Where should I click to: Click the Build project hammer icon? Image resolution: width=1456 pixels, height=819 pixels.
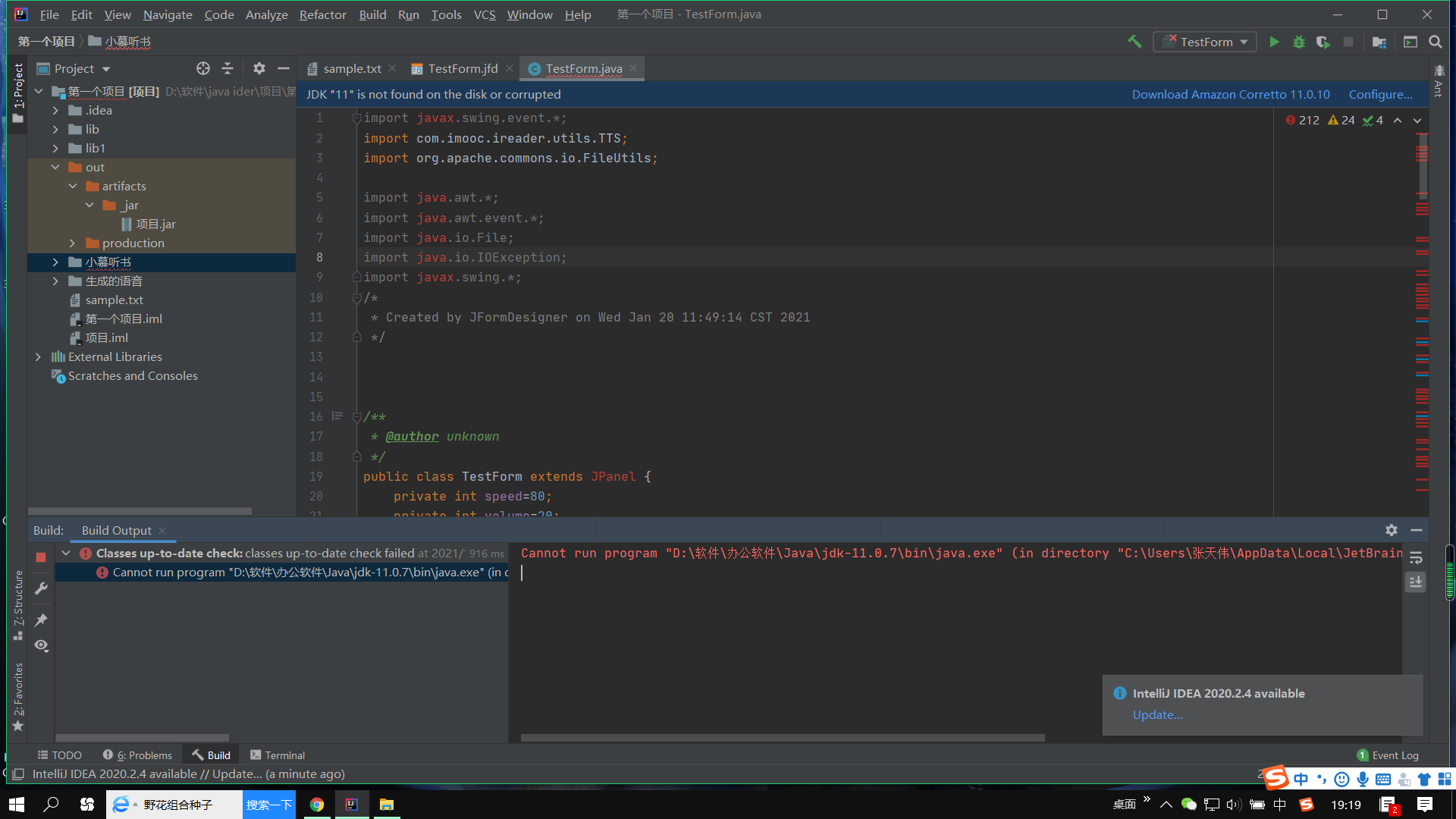(1134, 42)
